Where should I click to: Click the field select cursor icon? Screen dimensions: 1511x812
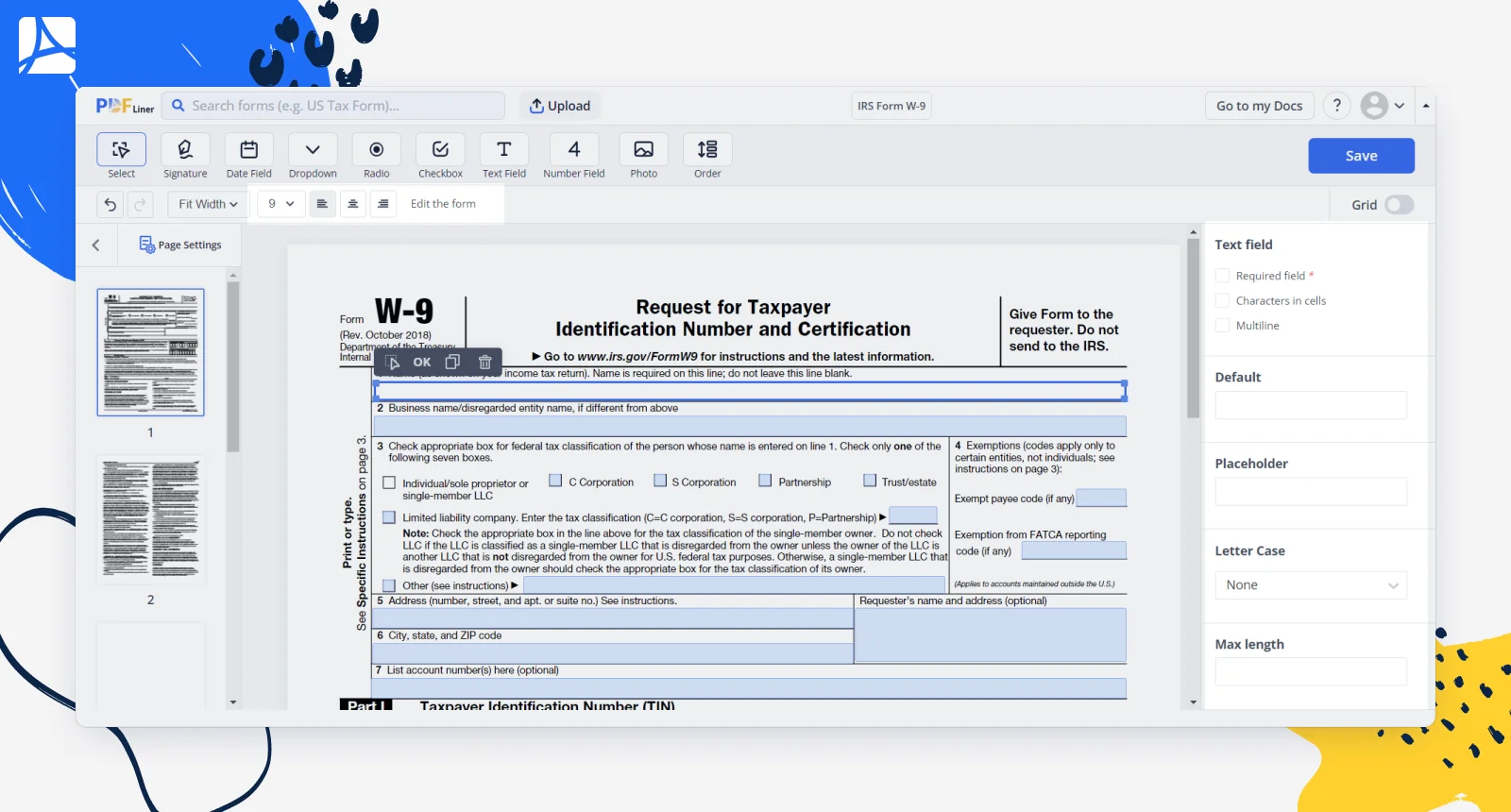(393, 363)
